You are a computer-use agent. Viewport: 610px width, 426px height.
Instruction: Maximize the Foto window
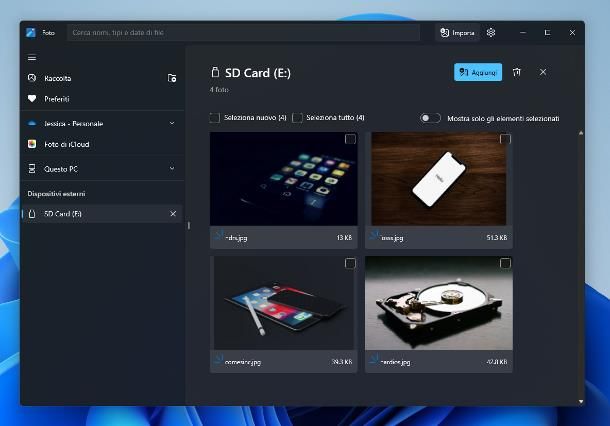coord(547,32)
